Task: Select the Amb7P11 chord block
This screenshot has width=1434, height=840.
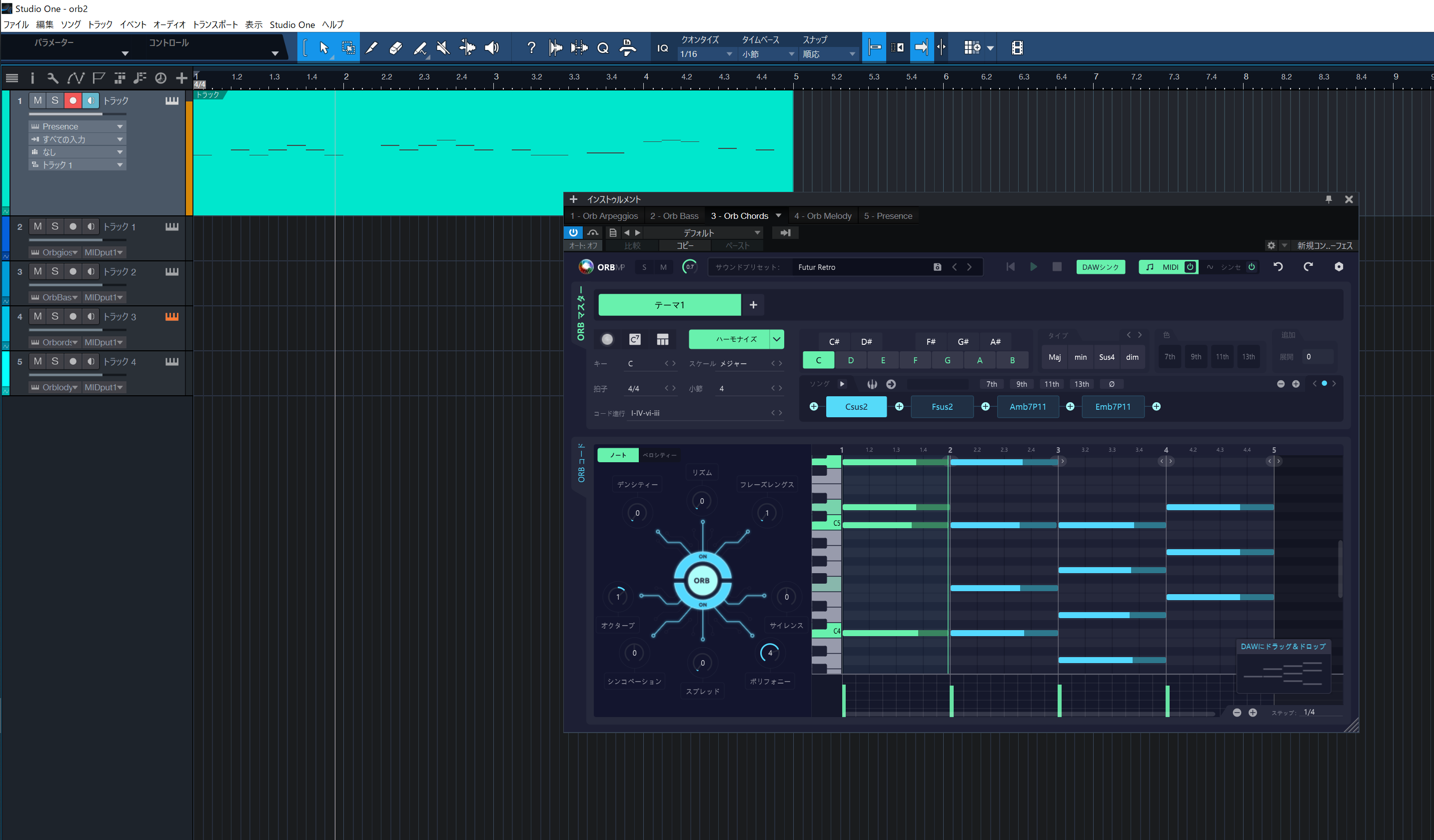Action: pos(1028,407)
